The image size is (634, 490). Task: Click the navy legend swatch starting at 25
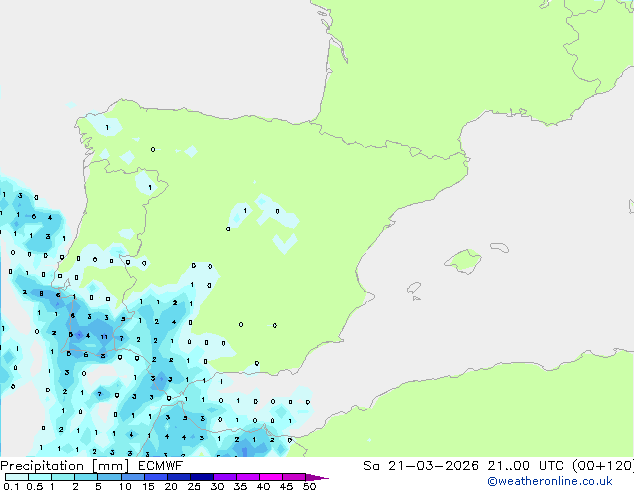202,477
